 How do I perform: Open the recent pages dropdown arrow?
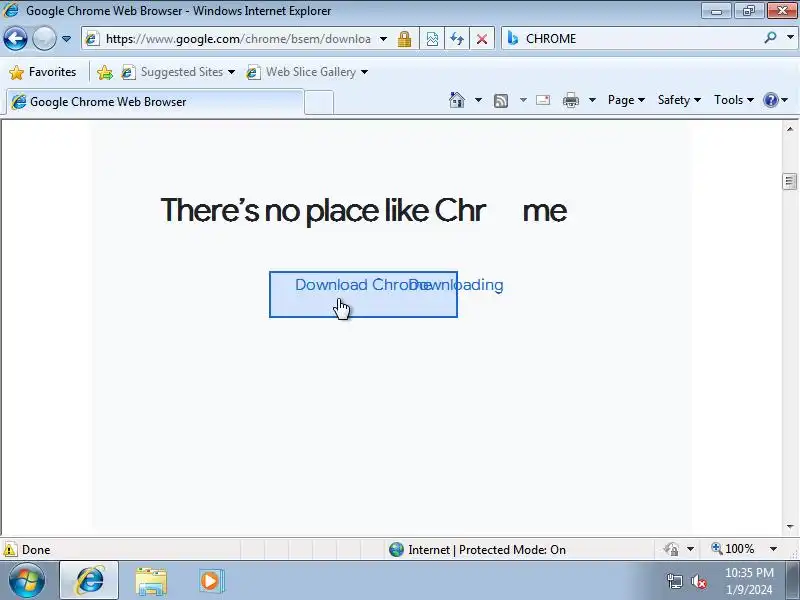click(66, 39)
